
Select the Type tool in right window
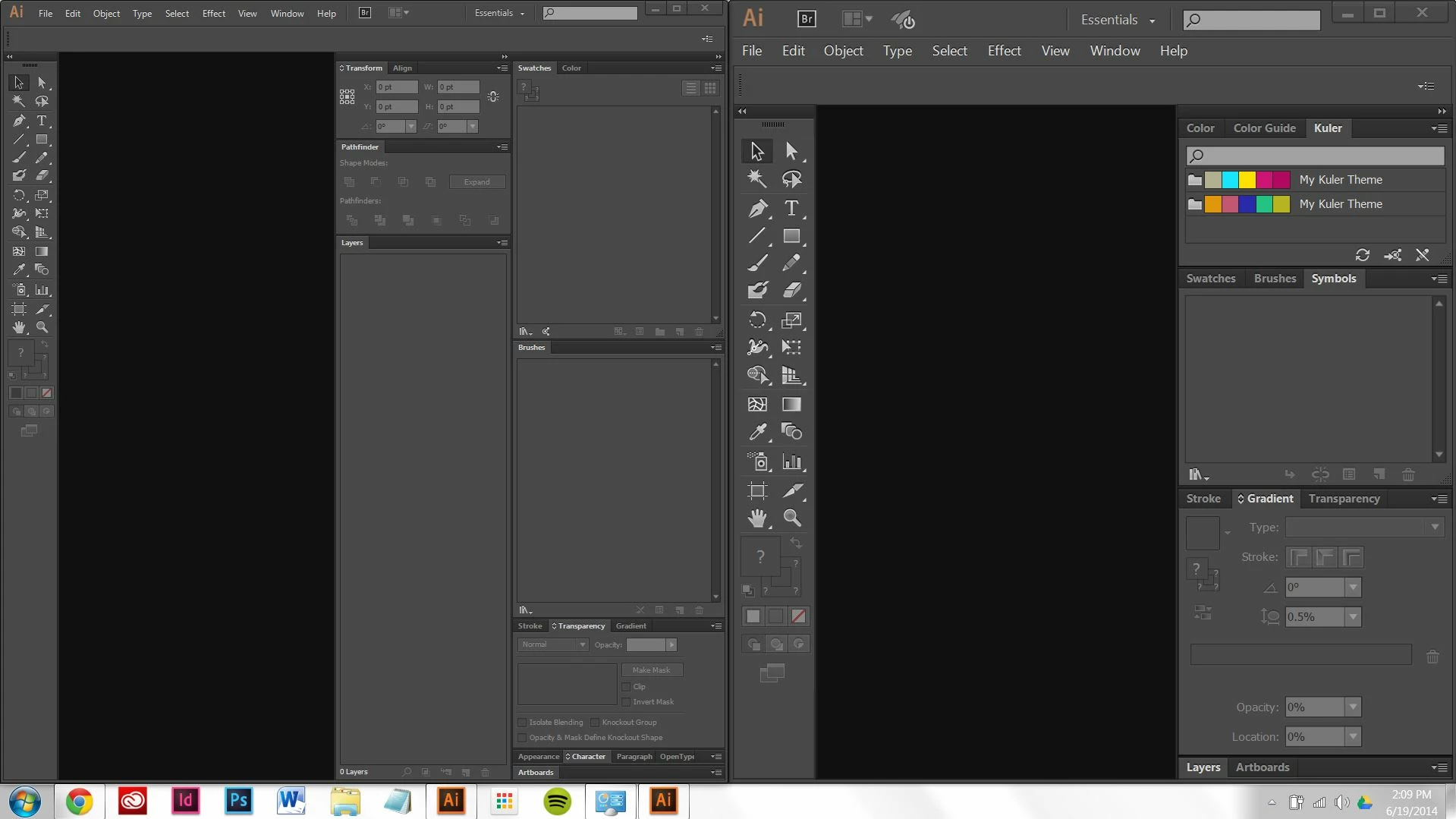pos(791,208)
